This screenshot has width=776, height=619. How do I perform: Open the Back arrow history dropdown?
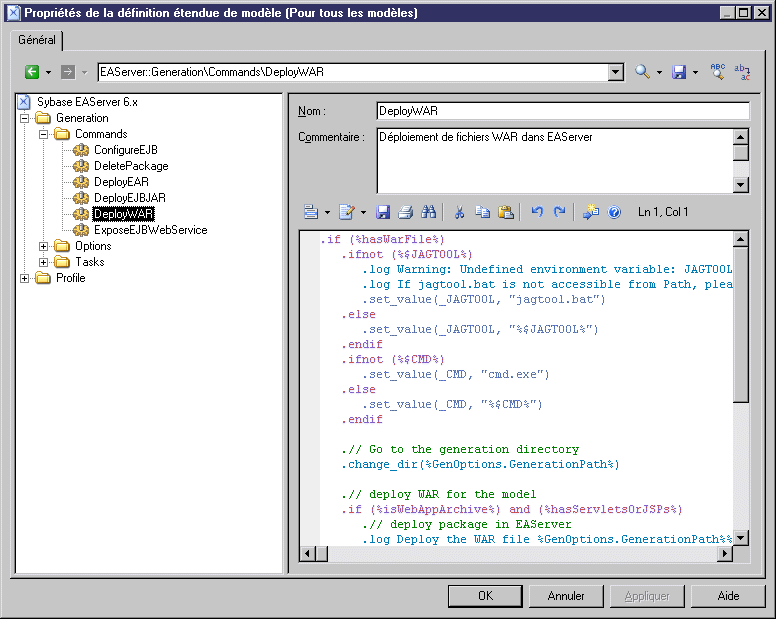48,72
